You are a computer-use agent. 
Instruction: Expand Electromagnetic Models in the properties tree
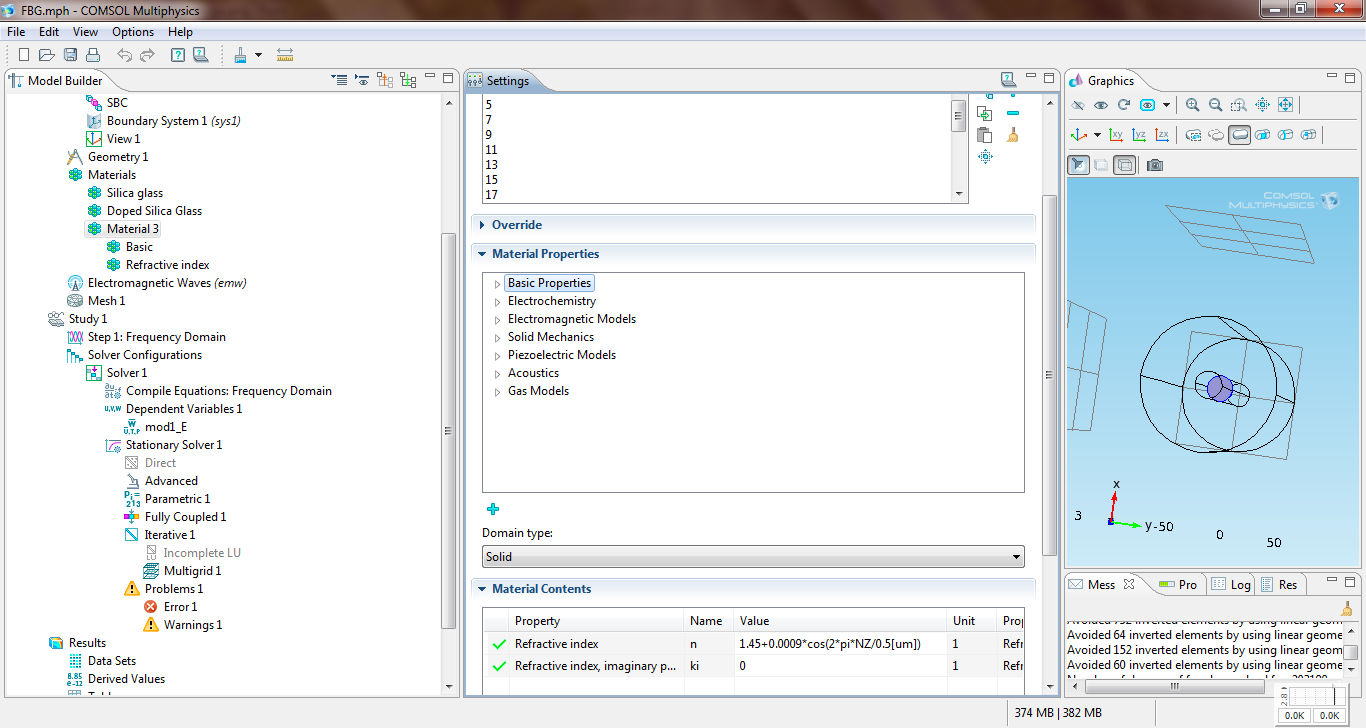pos(497,320)
